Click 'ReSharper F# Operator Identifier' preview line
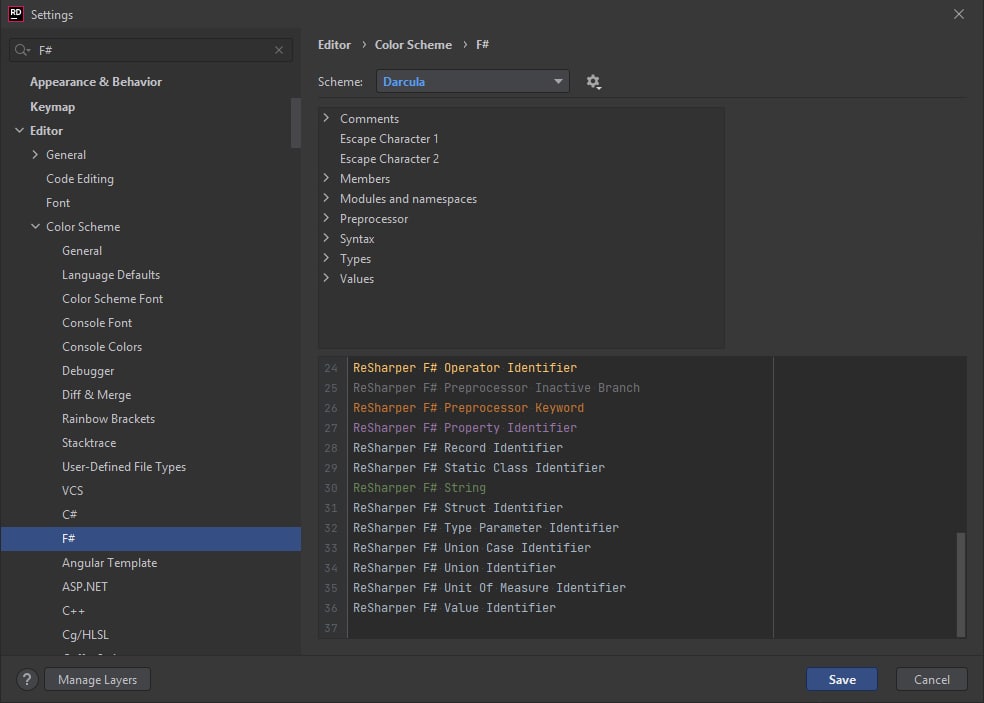Screen dimensions: 984x703 click(464, 368)
